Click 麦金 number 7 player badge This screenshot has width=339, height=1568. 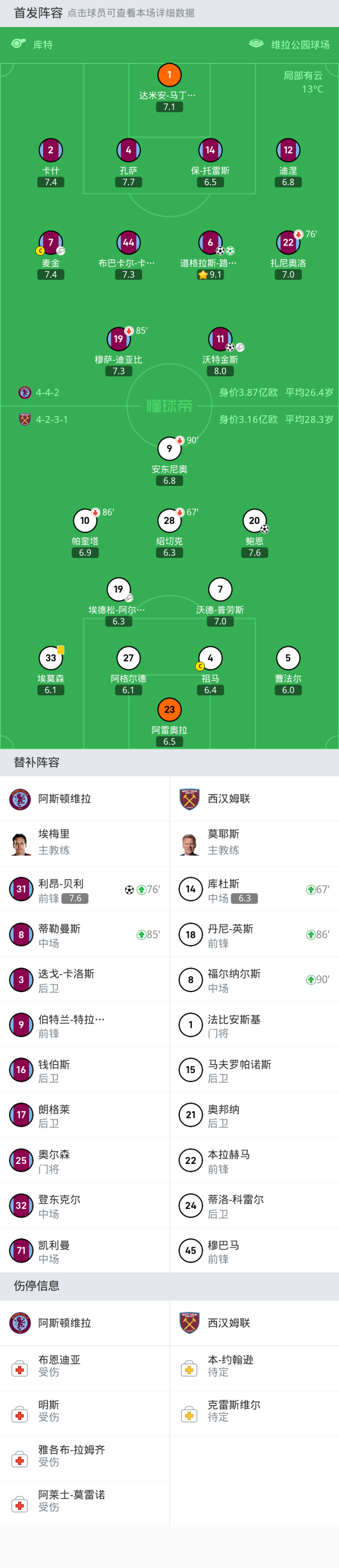[x=50, y=242]
